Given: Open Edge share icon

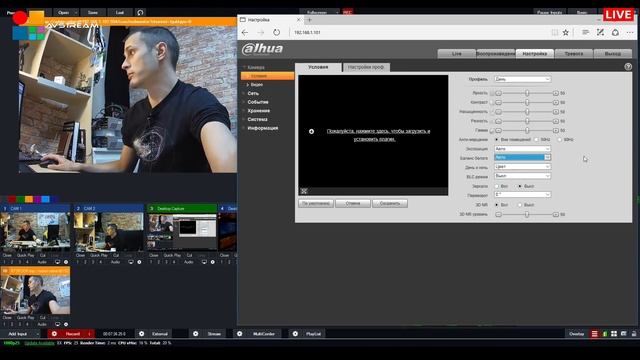Looking at the screenshot, I should point(615,32).
